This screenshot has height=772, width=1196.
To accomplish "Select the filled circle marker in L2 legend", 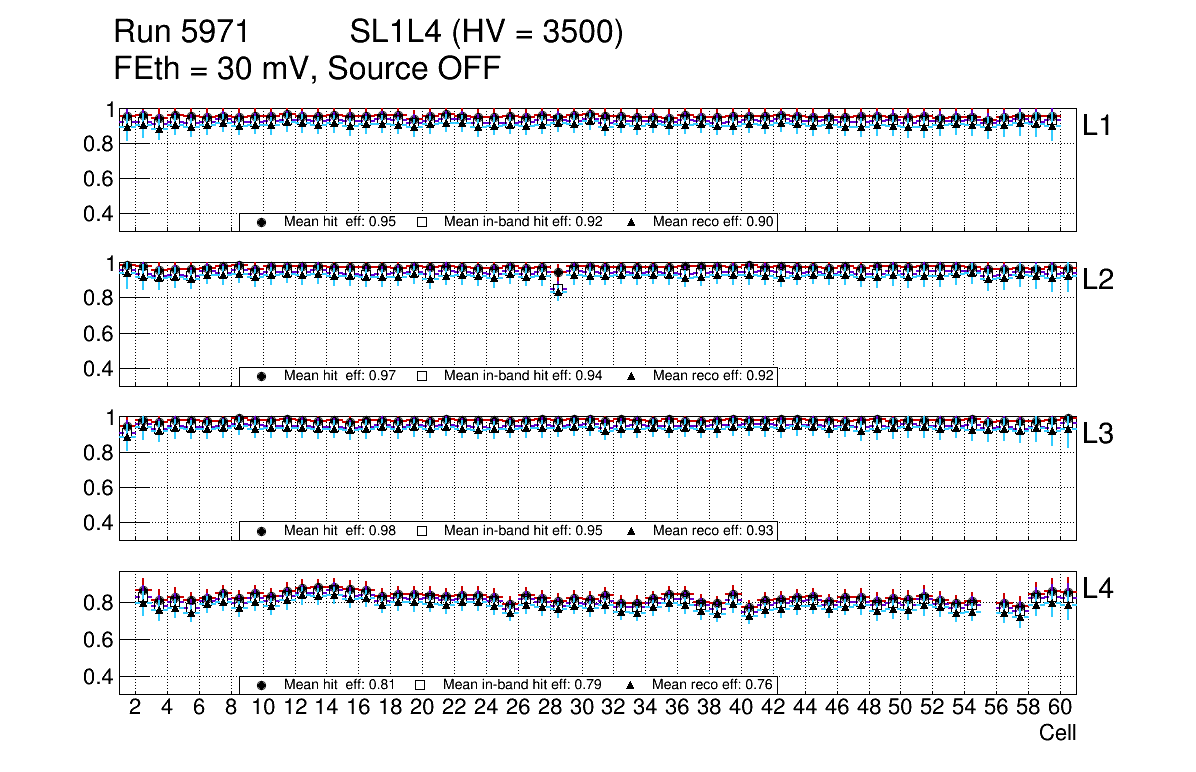I will tap(262, 376).
